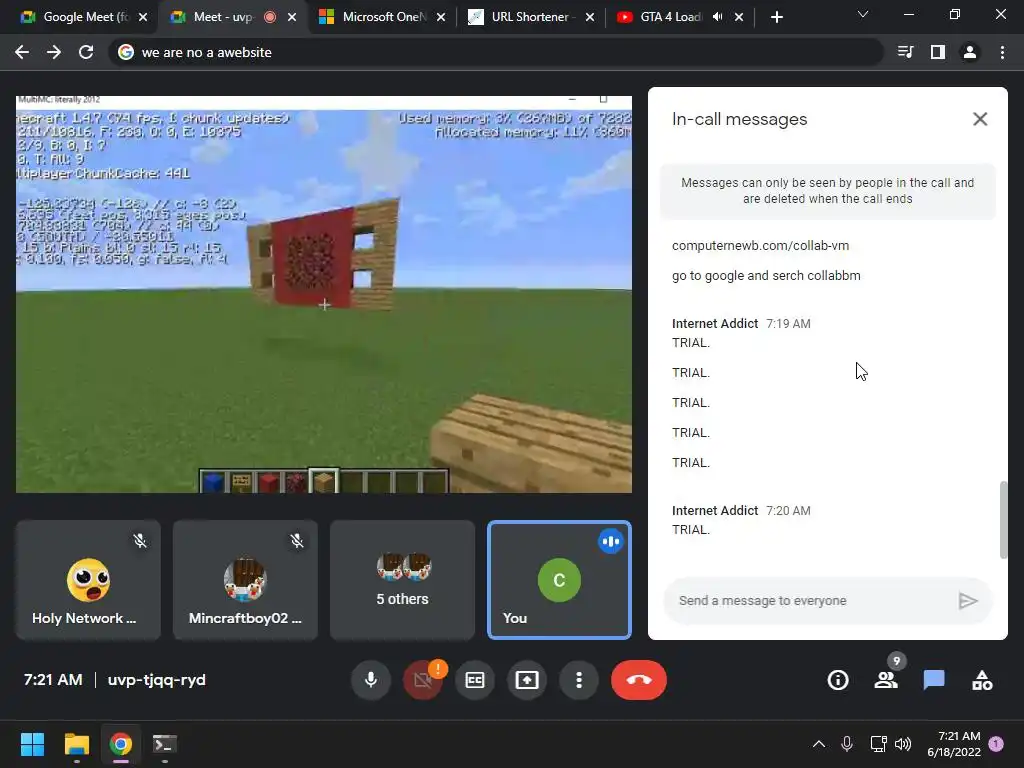Viewport: 1024px width, 768px height.
Task: Open File Explorer from taskbar
Action: (76, 744)
